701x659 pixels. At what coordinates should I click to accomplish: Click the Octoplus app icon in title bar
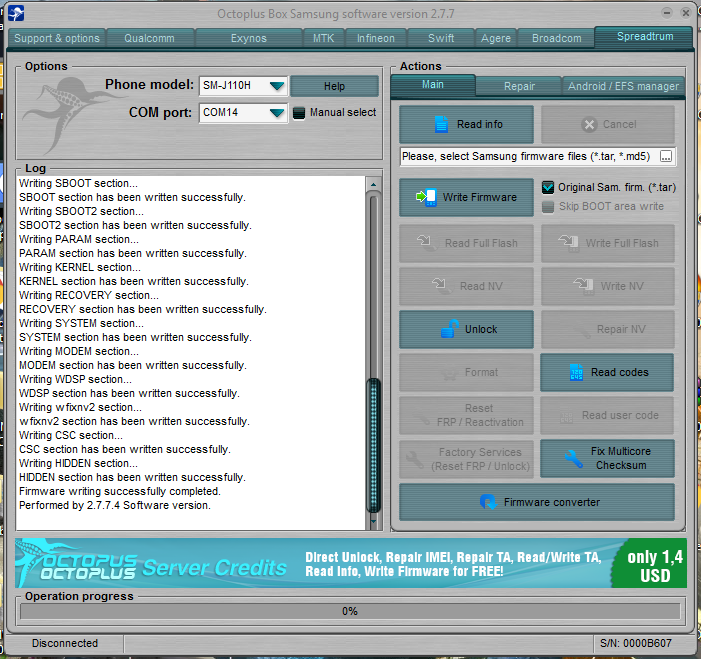click(16, 13)
